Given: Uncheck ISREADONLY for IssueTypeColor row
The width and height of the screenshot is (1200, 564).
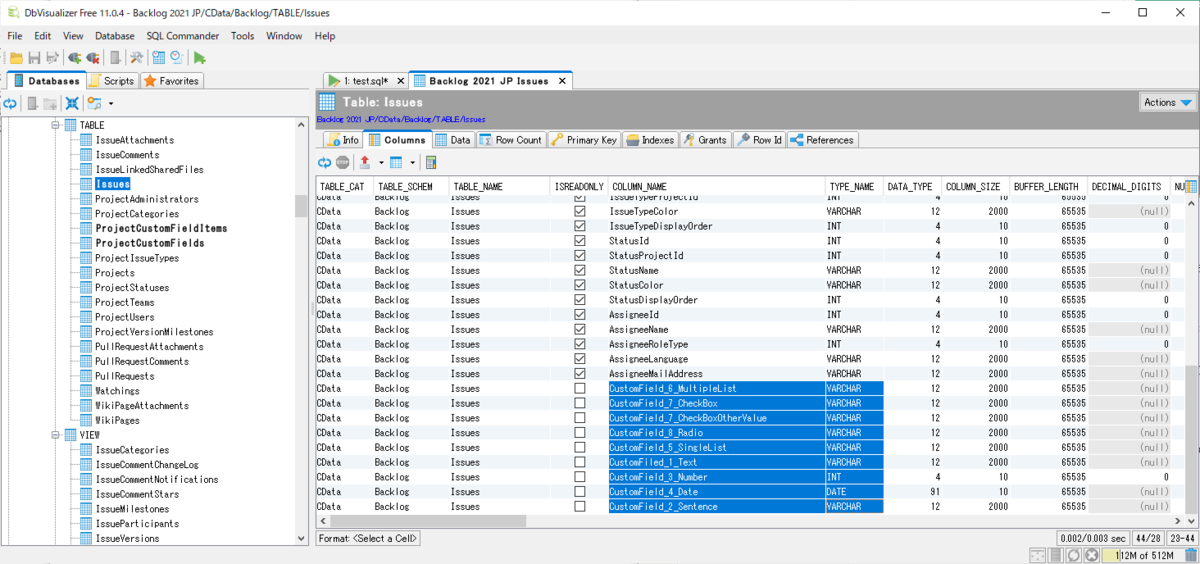Looking at the screenshot, I should [579, 212].
